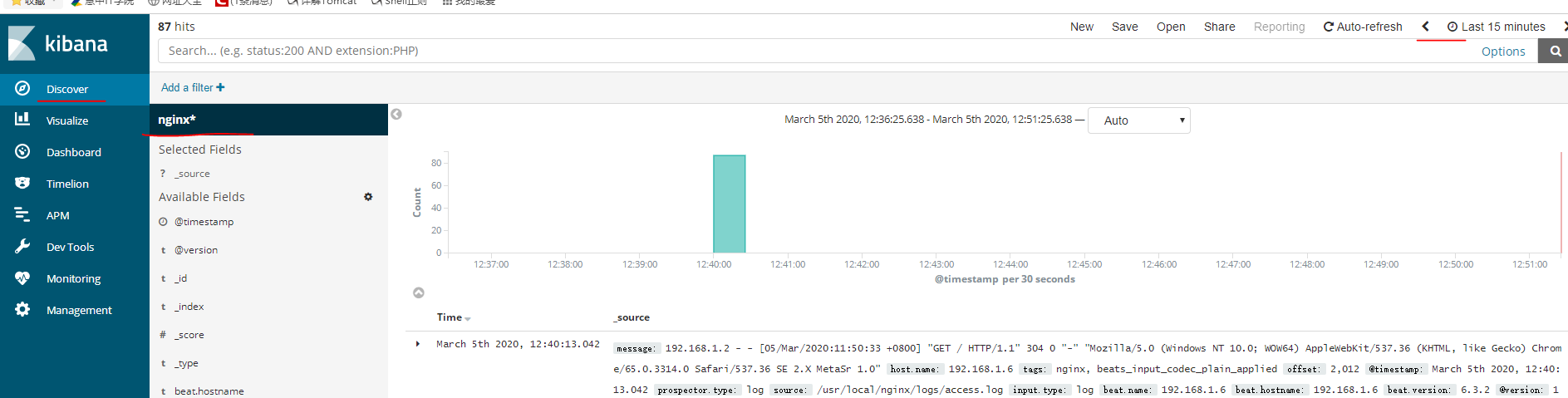Open Visualize bar chart icon

coord(22,120)
